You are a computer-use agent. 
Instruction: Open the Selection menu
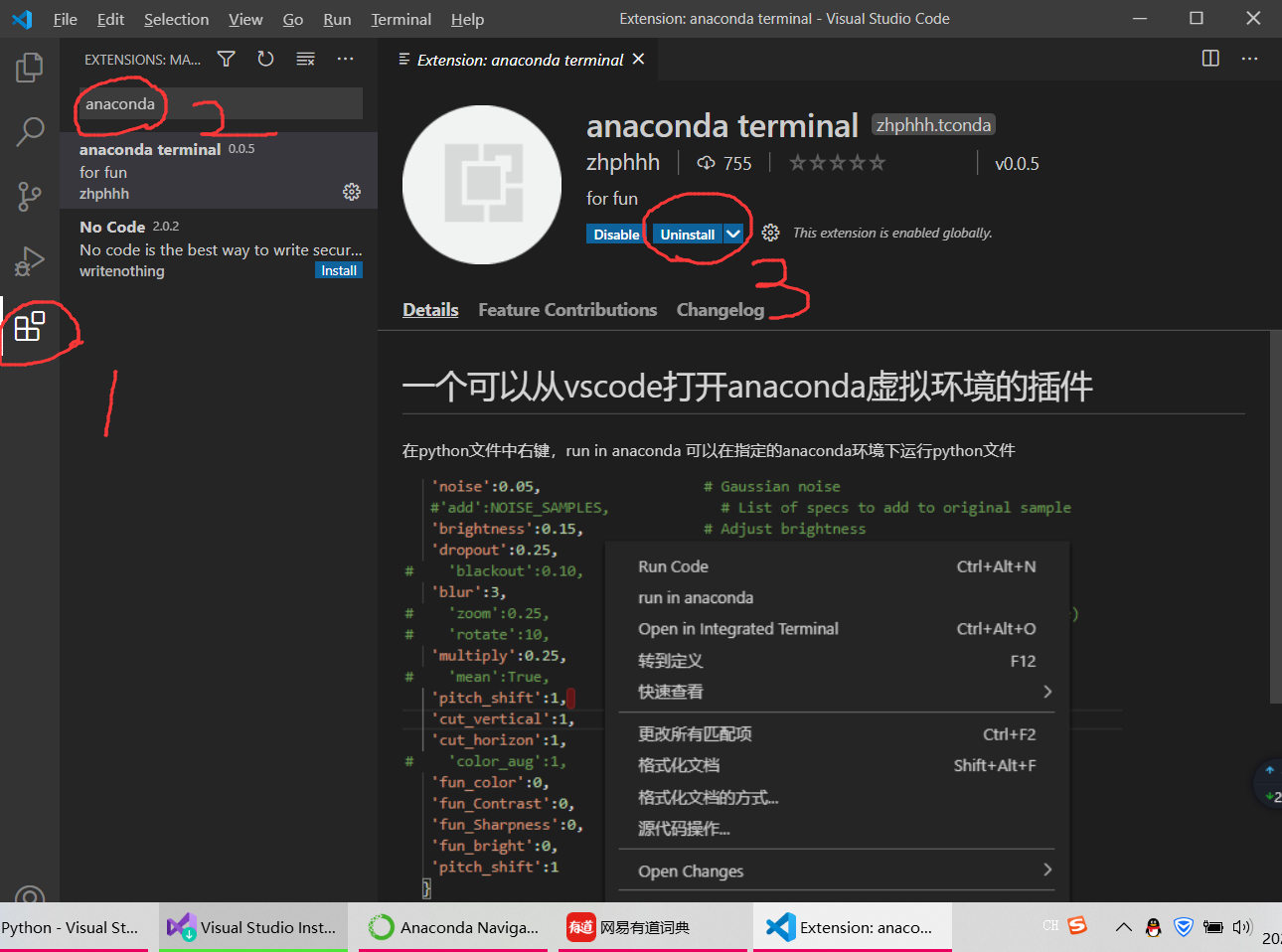tap(177, 19)
